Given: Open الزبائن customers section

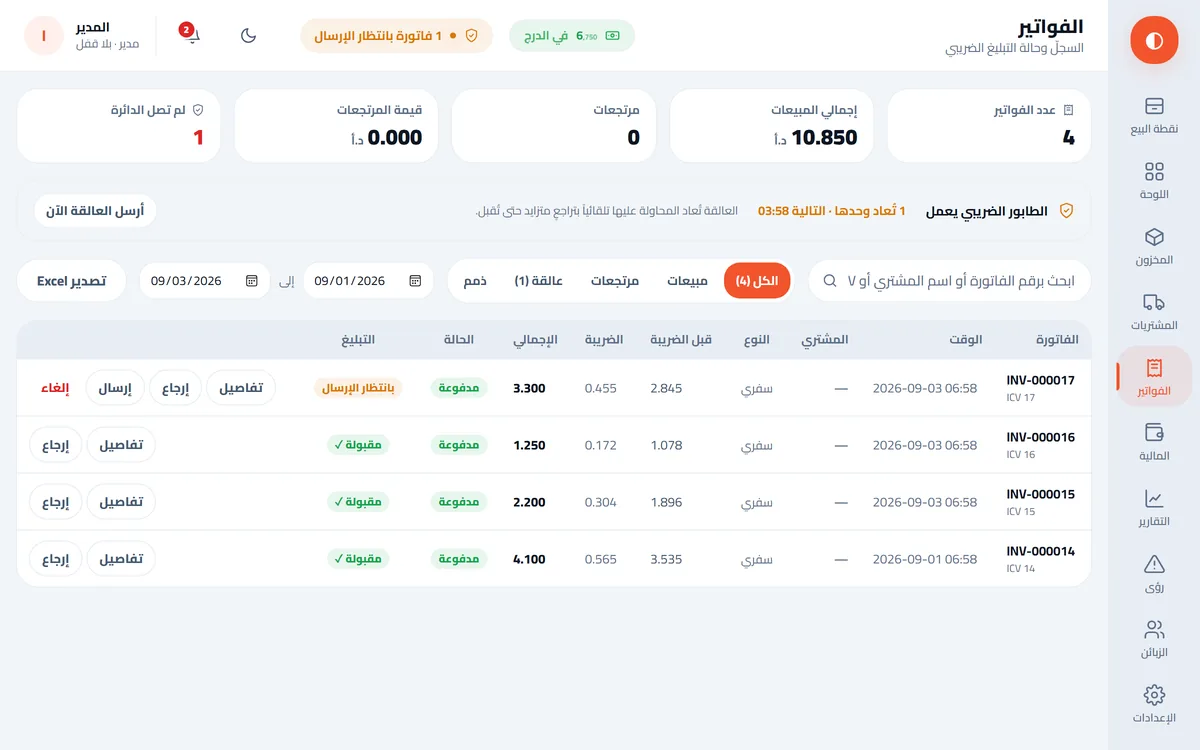Looking at the screenshot, I should [1154, 639].
